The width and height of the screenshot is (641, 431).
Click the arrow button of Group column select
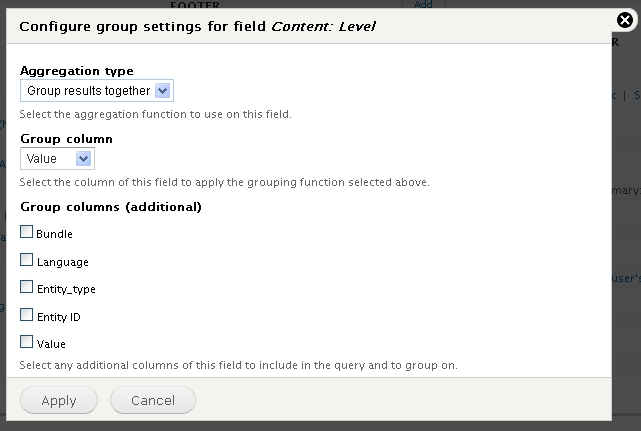pos(83,158)
